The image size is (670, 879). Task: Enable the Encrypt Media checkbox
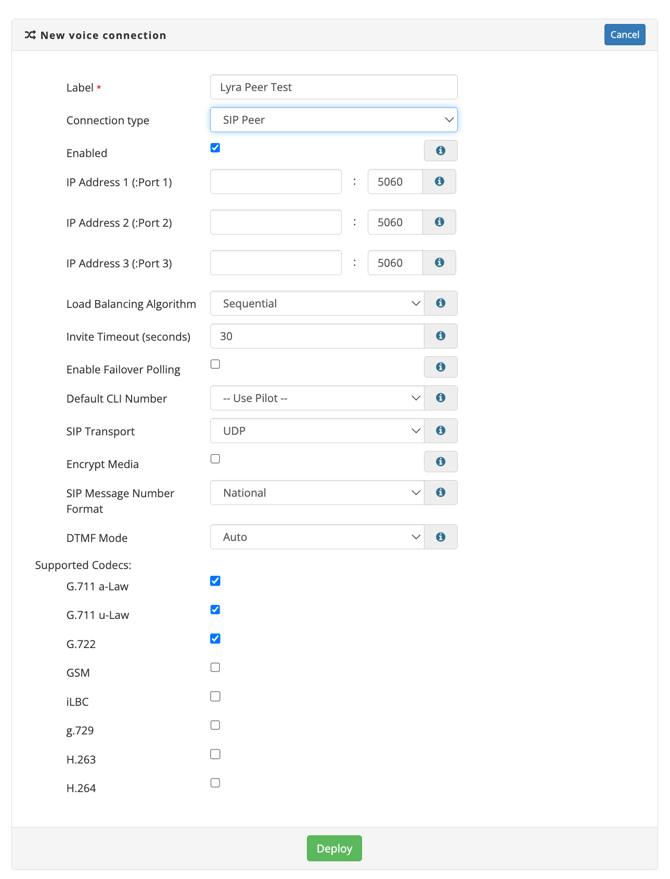215,459
